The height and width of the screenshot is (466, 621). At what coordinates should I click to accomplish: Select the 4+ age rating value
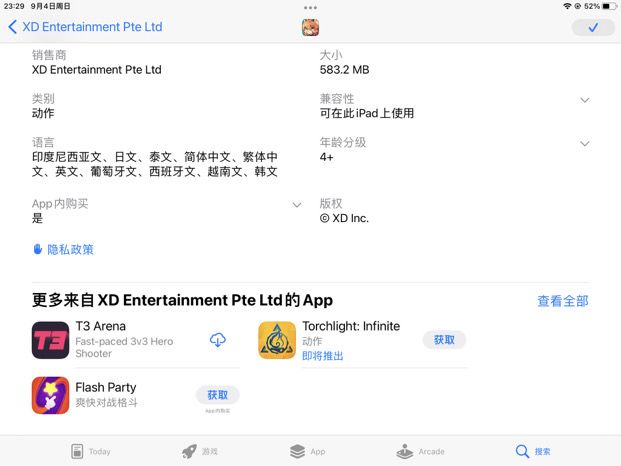coord(327,157)
